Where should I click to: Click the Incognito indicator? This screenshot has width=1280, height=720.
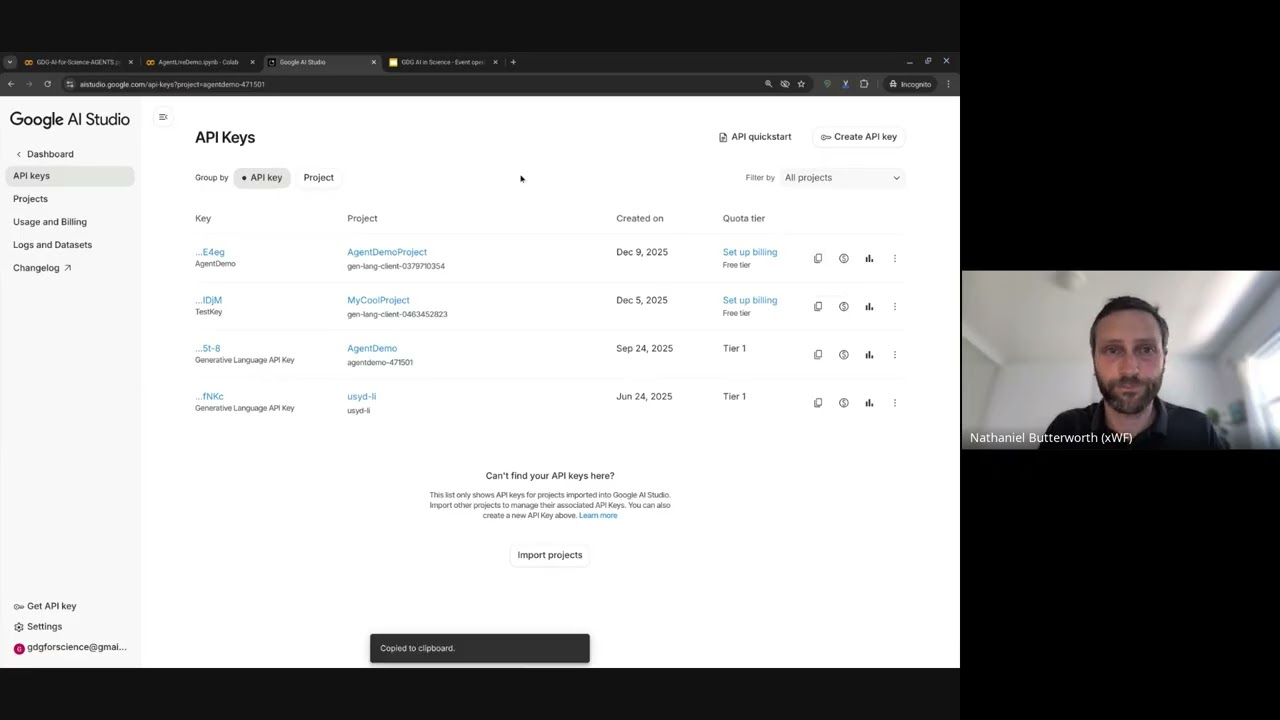tap(910, 84)
